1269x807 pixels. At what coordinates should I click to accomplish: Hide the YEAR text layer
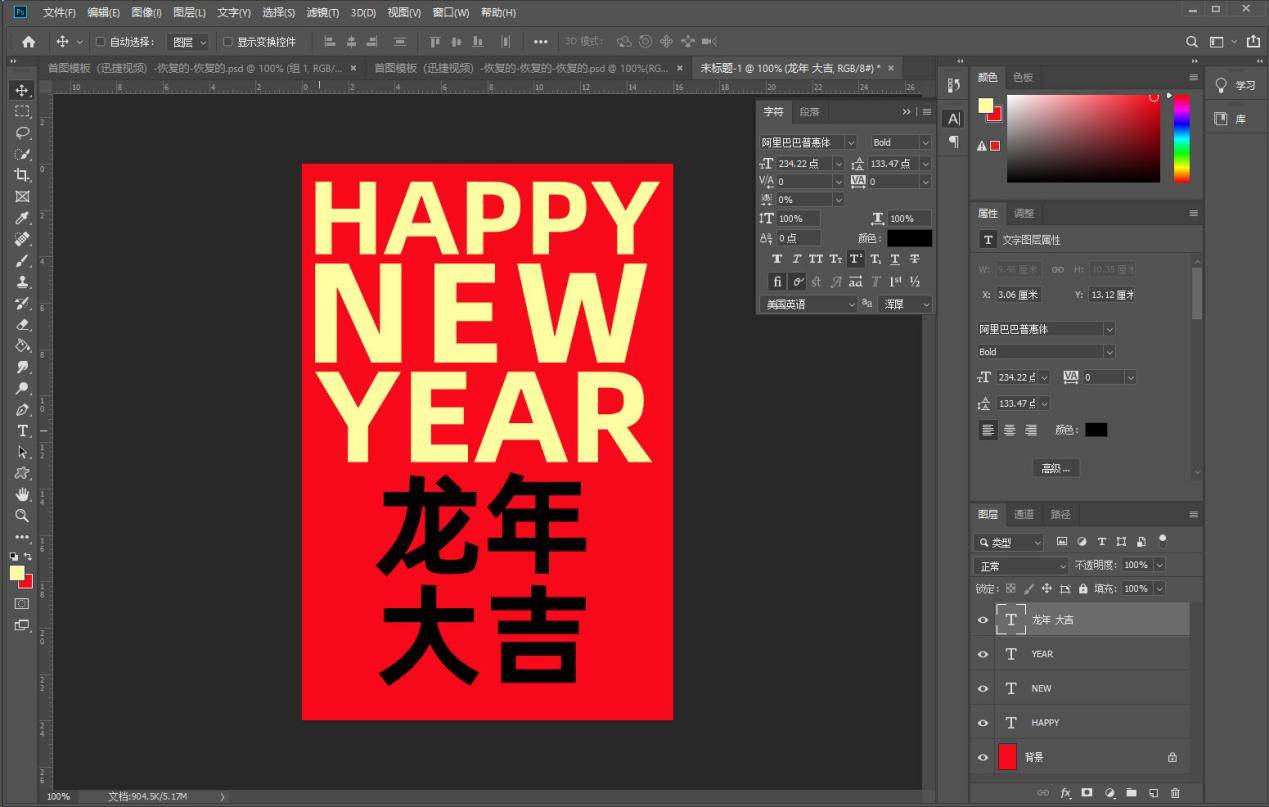(983, 654)
